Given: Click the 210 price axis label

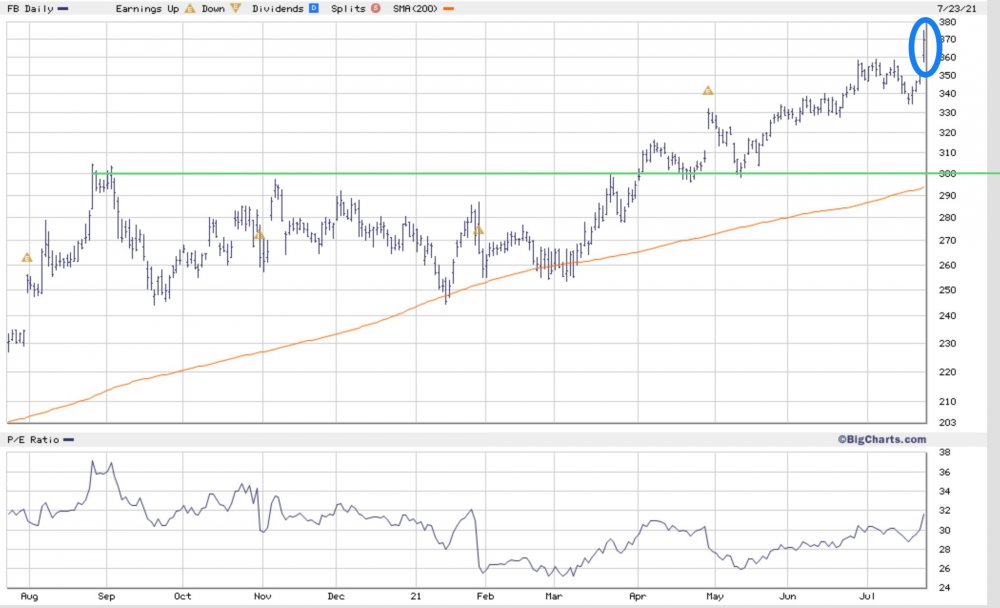Looking at the screenshot, I should point(948,401).
